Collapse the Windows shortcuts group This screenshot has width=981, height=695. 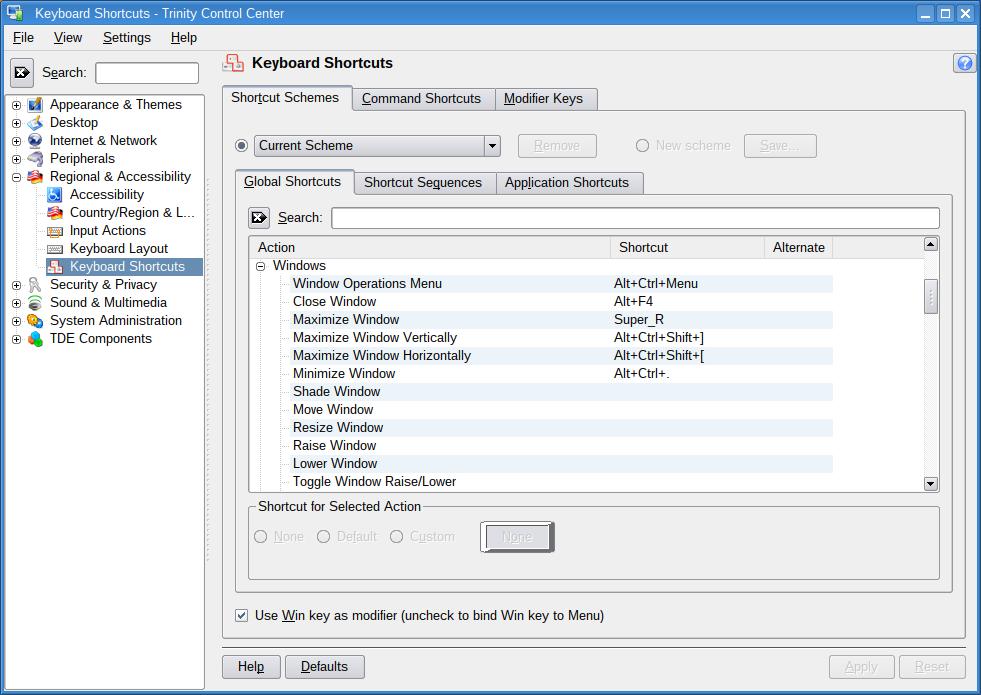pos(261,266)
